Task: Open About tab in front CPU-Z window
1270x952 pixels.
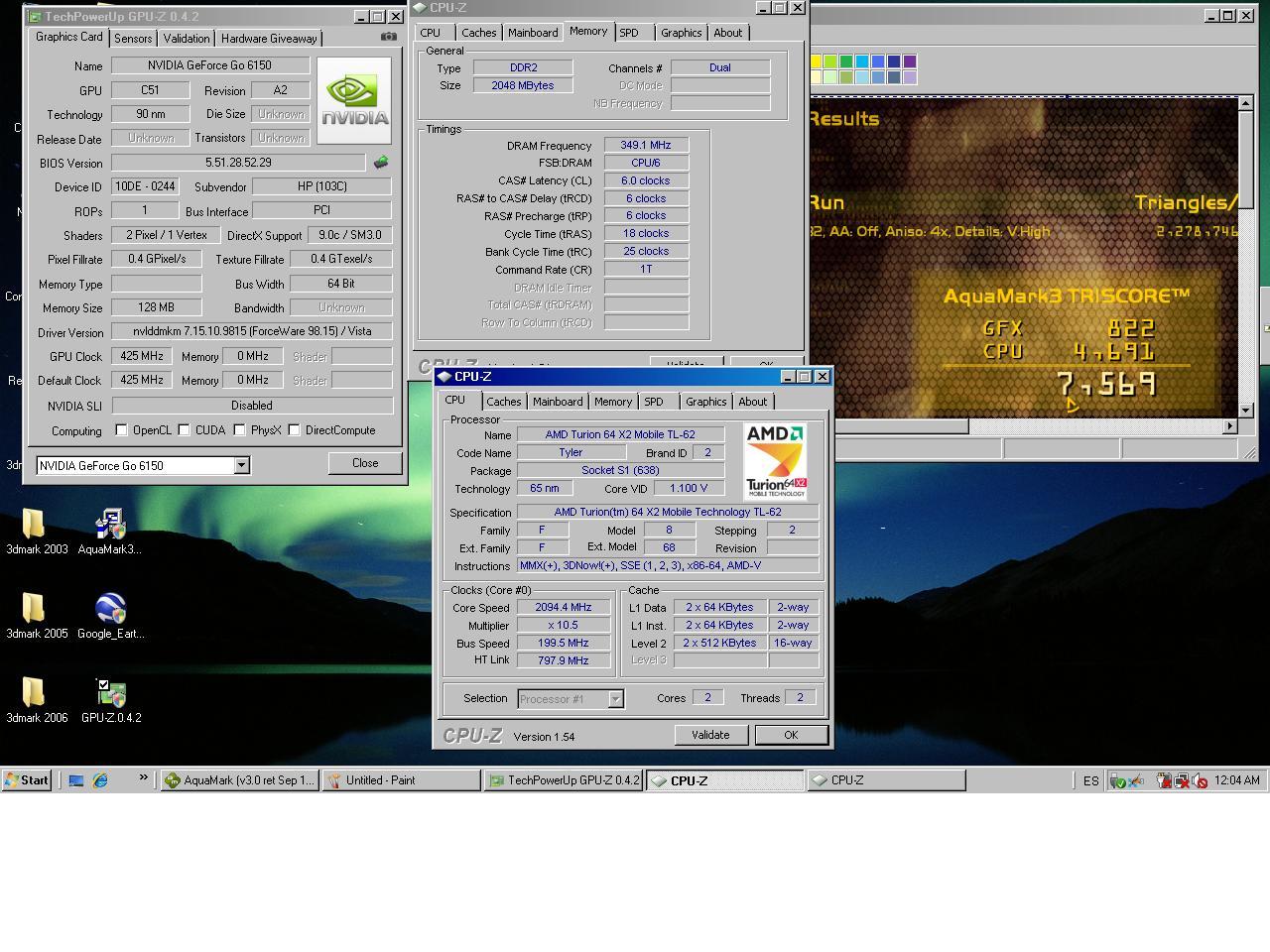Action: pyautogui.click(x=752, y=402)
